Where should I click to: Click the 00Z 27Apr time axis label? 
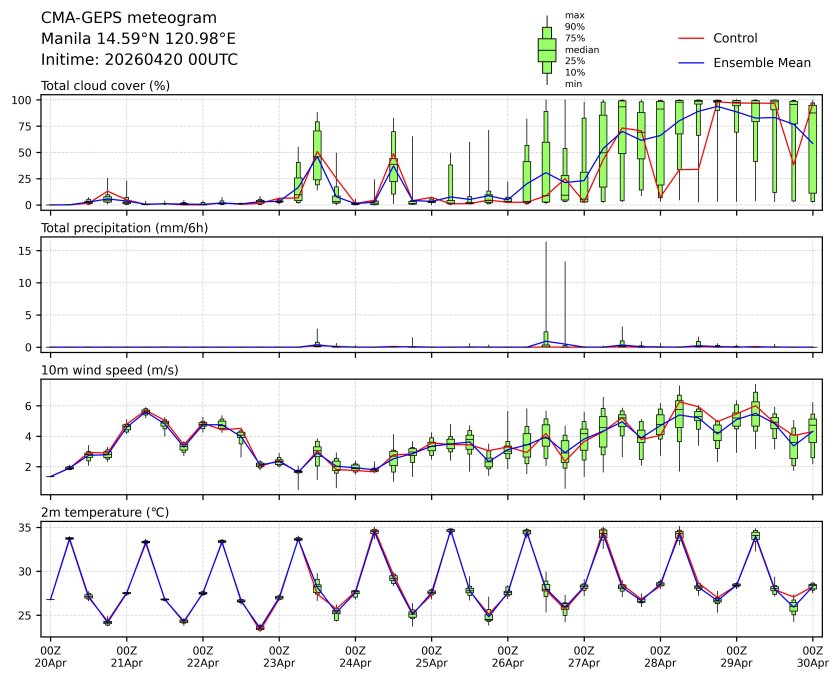584,656
